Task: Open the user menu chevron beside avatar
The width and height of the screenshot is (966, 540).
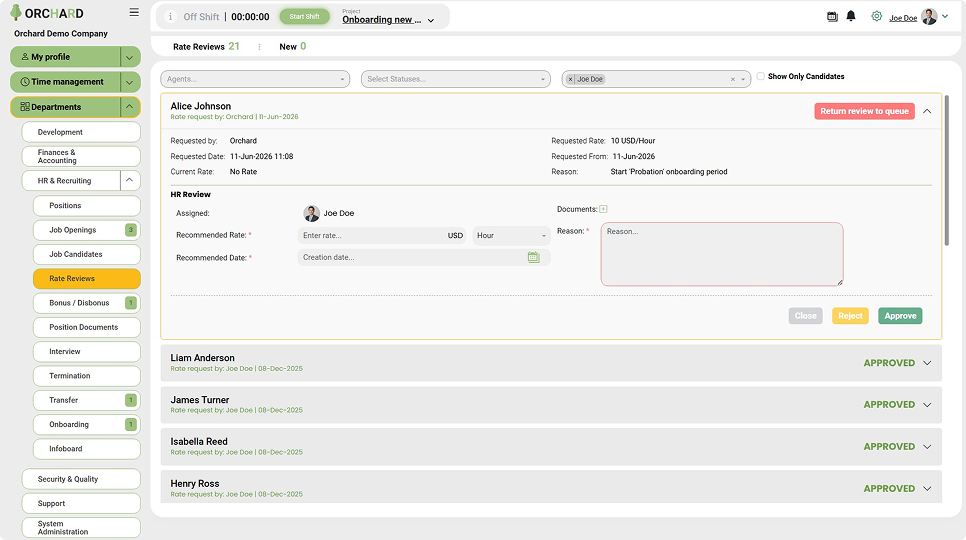Action: 945,17
